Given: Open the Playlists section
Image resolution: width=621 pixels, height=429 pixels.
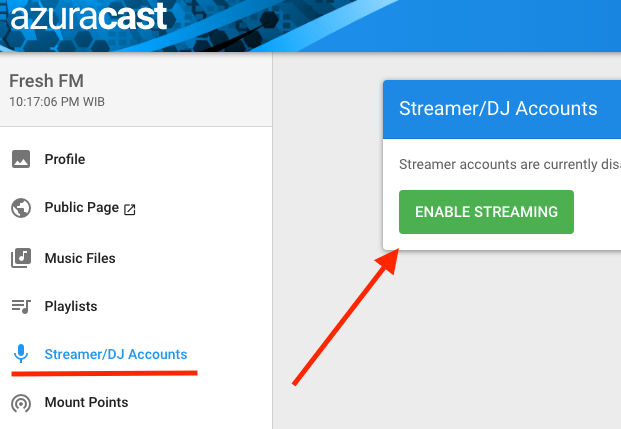Looking at the screenshot, I should 71,306.
